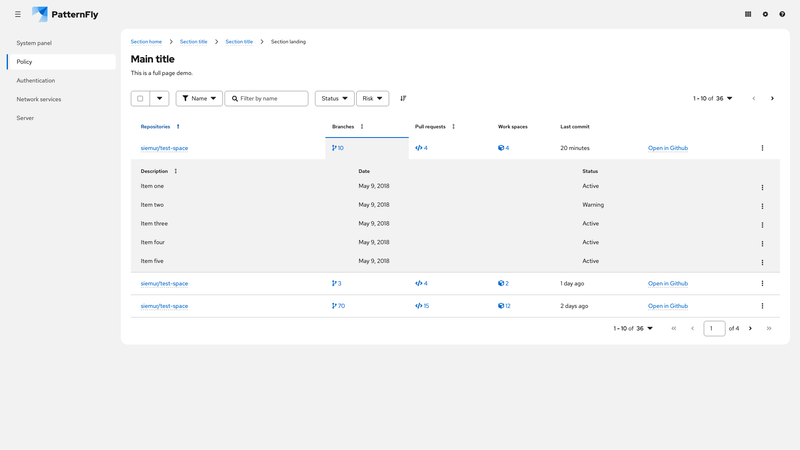Open in Github link for 1 day ago row
Screen dimensions: 800x450
coord(667,284)
